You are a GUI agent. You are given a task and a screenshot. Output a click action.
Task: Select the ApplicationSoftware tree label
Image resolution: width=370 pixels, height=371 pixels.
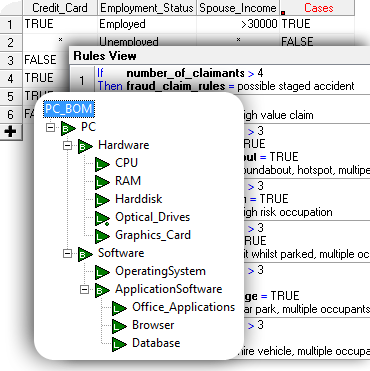169,289
